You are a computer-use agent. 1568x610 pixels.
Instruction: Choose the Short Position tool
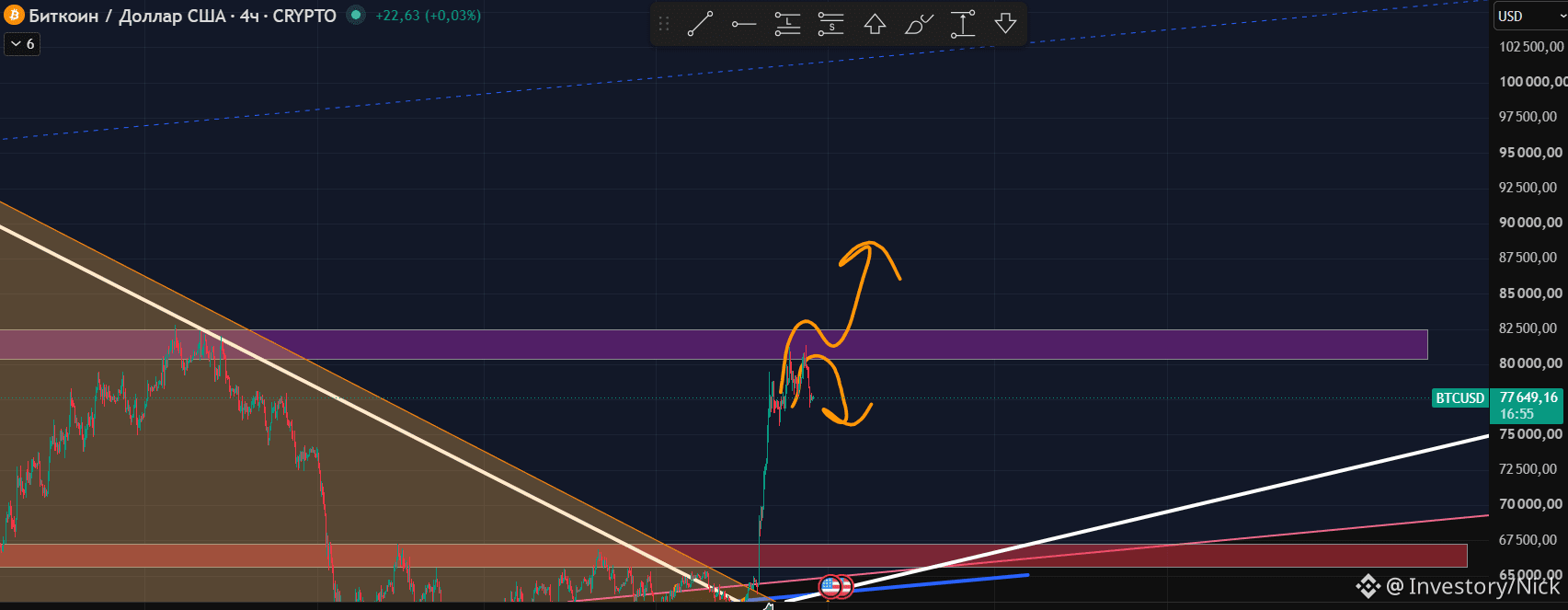tap(831, 24)
